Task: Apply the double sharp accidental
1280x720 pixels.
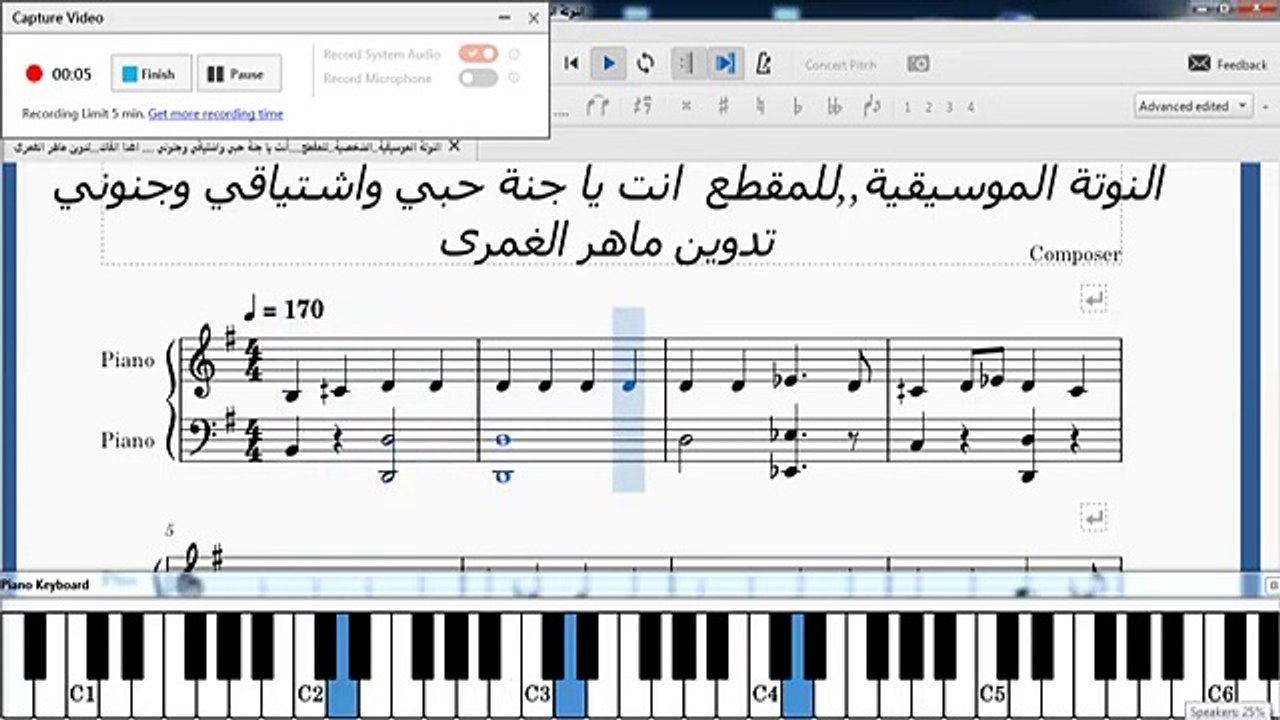Action: (x=686, y=106)
